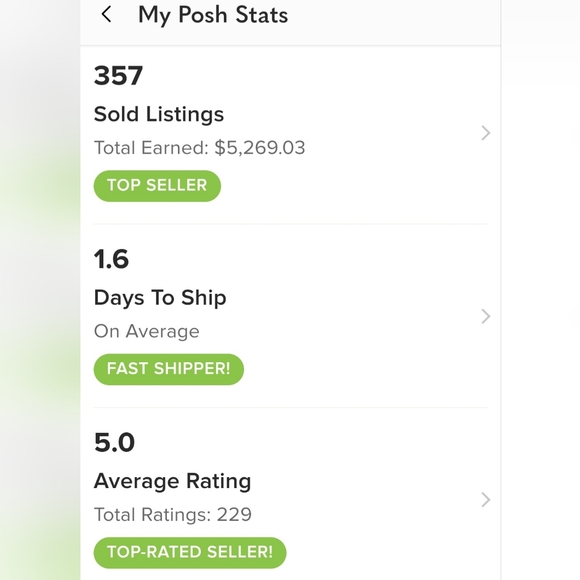580x580 pixels.
Task: Select the 5.0 rating number
Action: [114, 442]
